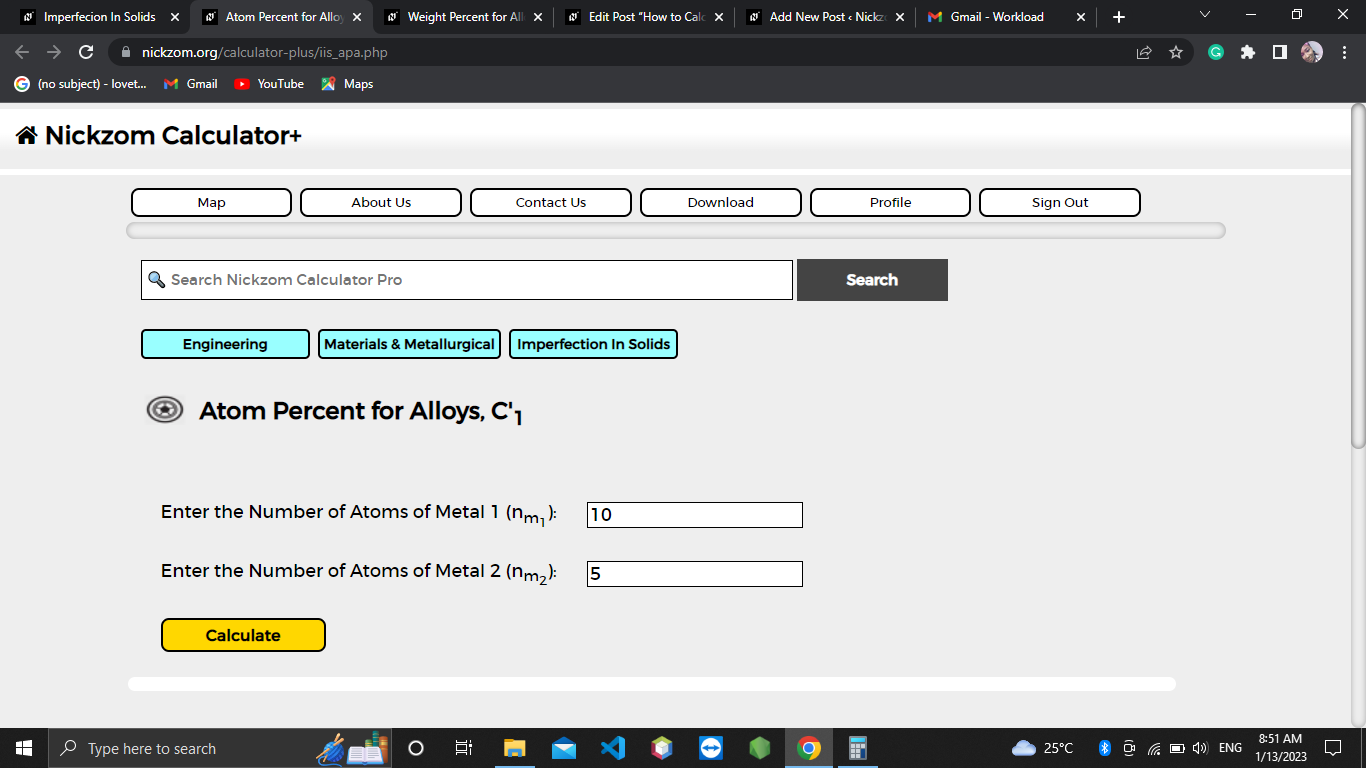Launch Visual Studio Code from taskbar
The height and width of the screenshot is (768, 1366).
[613, 748]
